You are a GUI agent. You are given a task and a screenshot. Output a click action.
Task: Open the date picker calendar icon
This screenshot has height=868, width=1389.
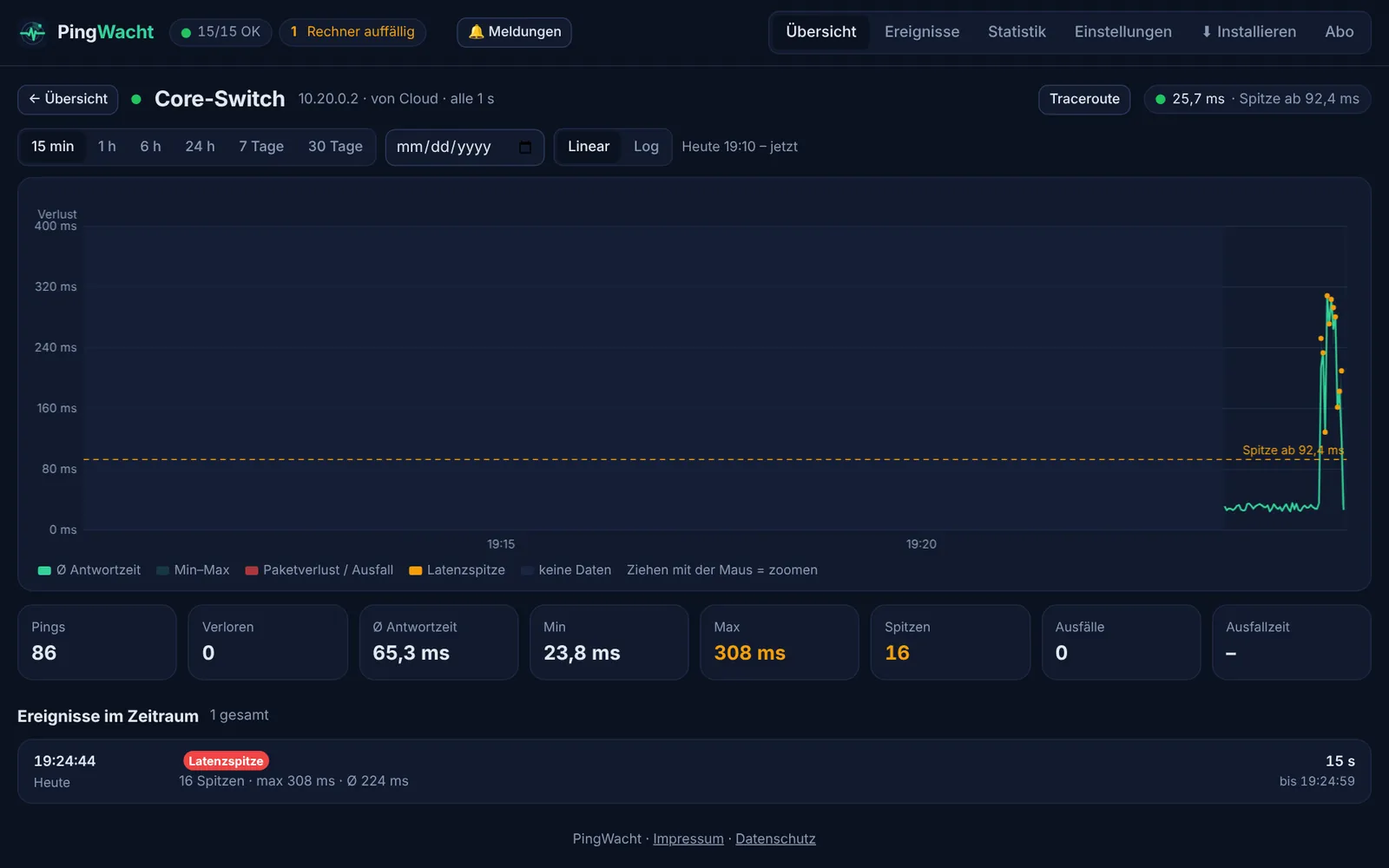[525, 147]
